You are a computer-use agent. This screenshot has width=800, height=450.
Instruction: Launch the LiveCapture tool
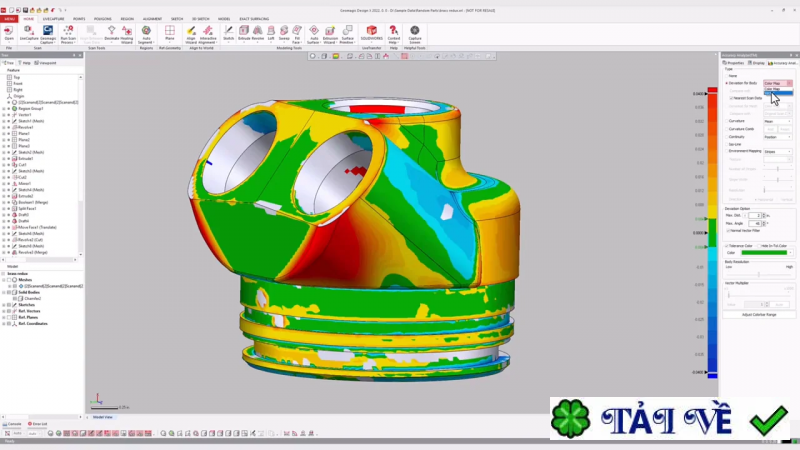29,34
